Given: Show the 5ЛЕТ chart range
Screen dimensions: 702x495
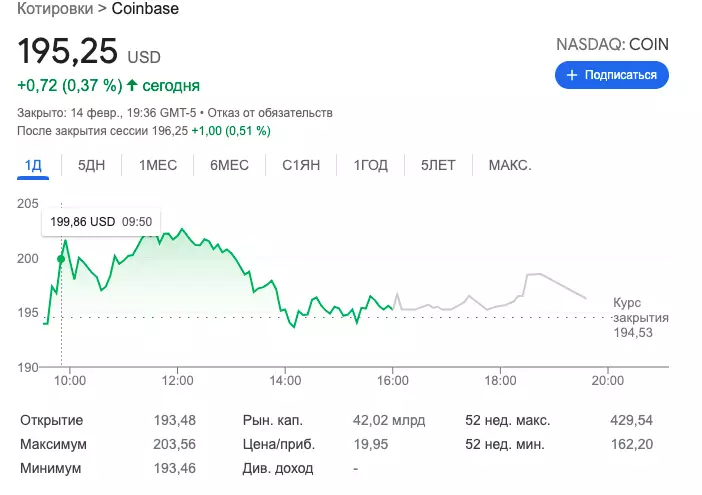Looking at the screenshot, I should (438, 165).
